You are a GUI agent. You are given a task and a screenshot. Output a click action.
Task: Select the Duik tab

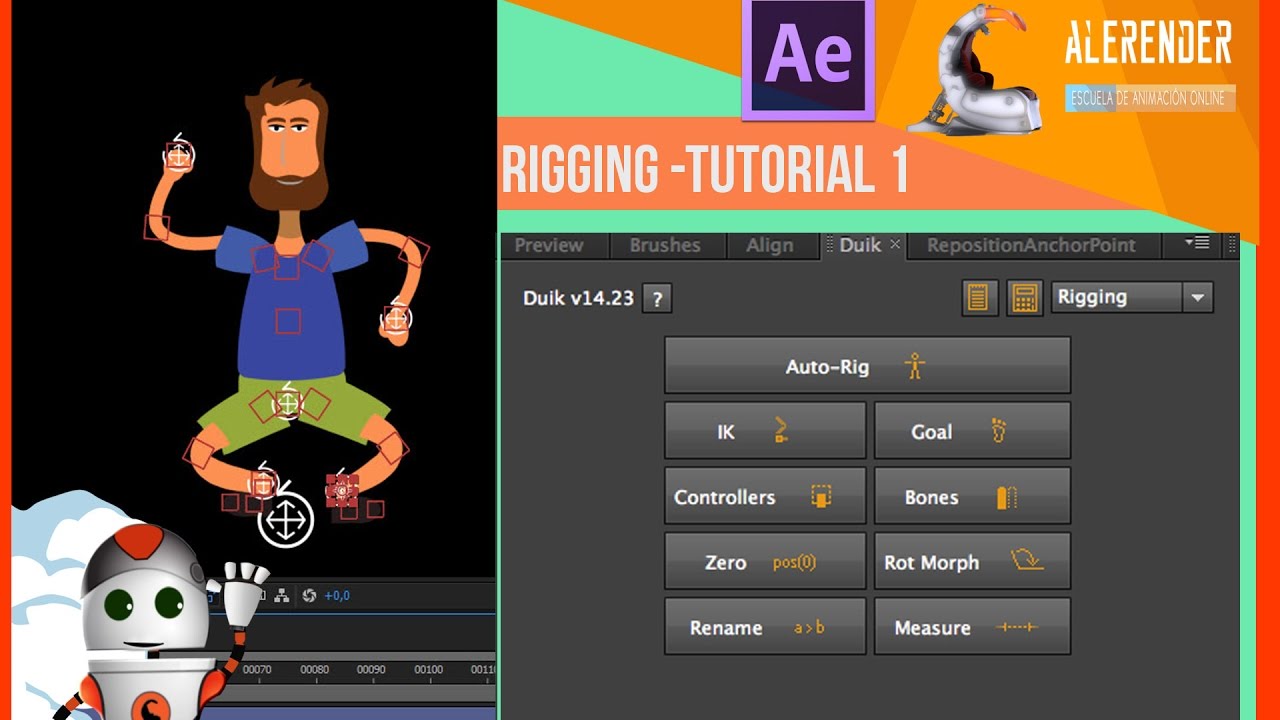[860, 244]
